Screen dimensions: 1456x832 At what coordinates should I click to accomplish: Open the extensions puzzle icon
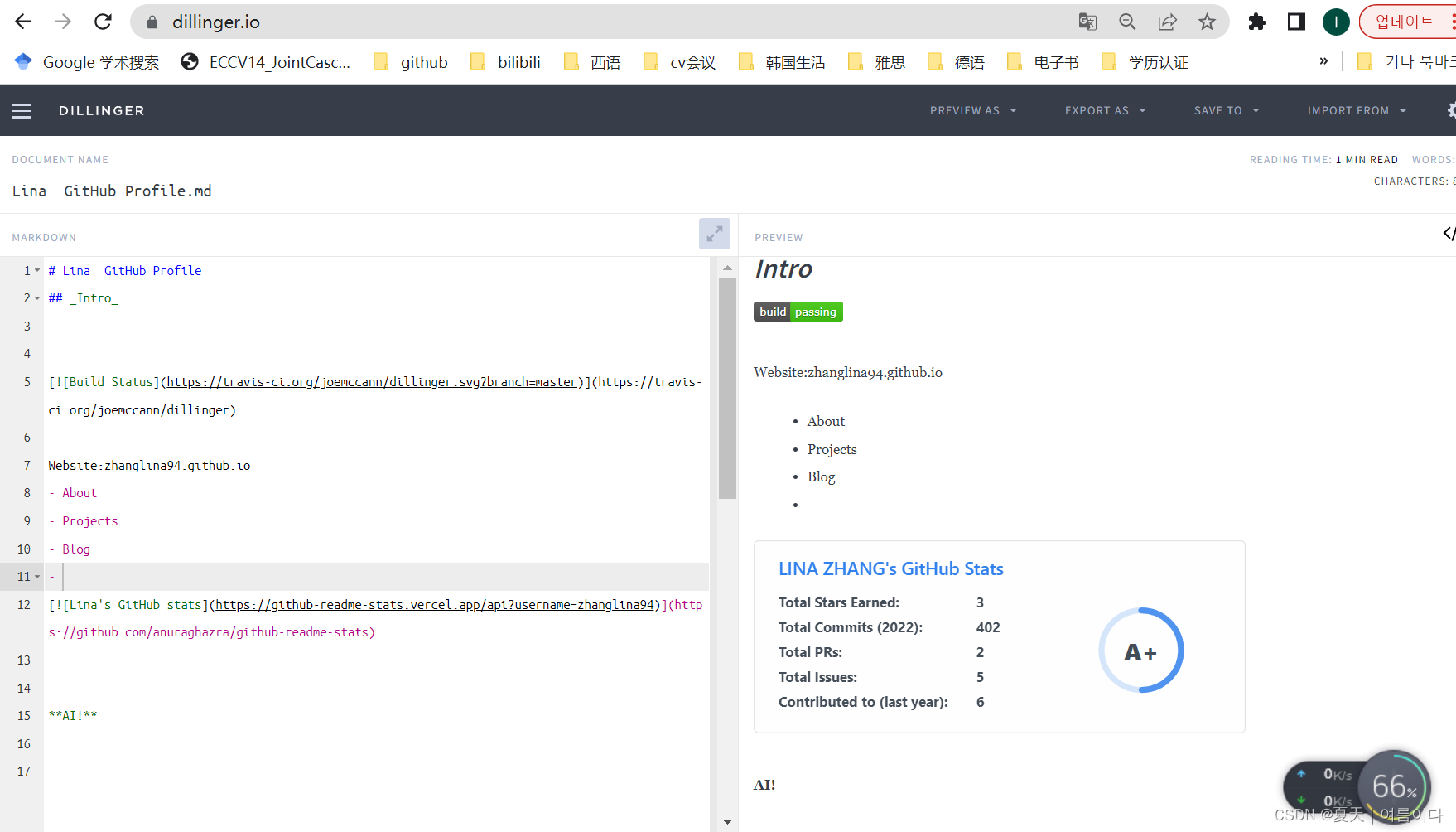(x=1256, y=22)
